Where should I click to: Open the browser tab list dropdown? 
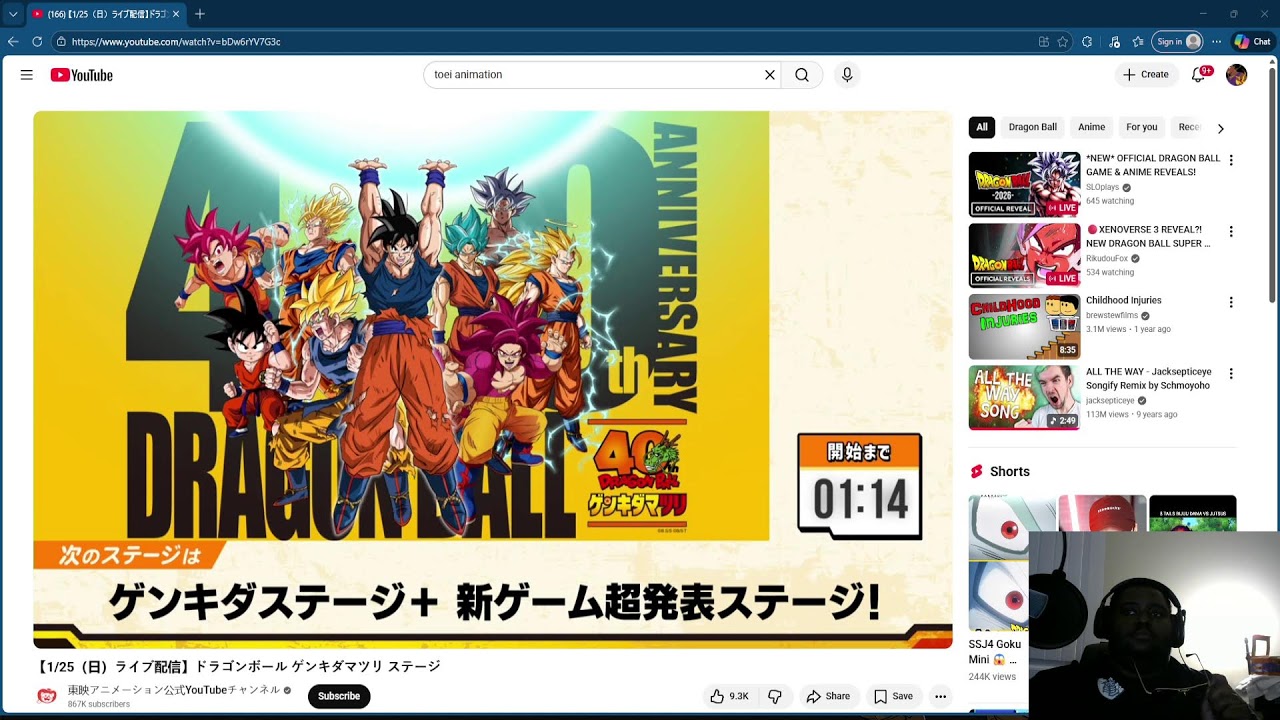tap(13, 14)
